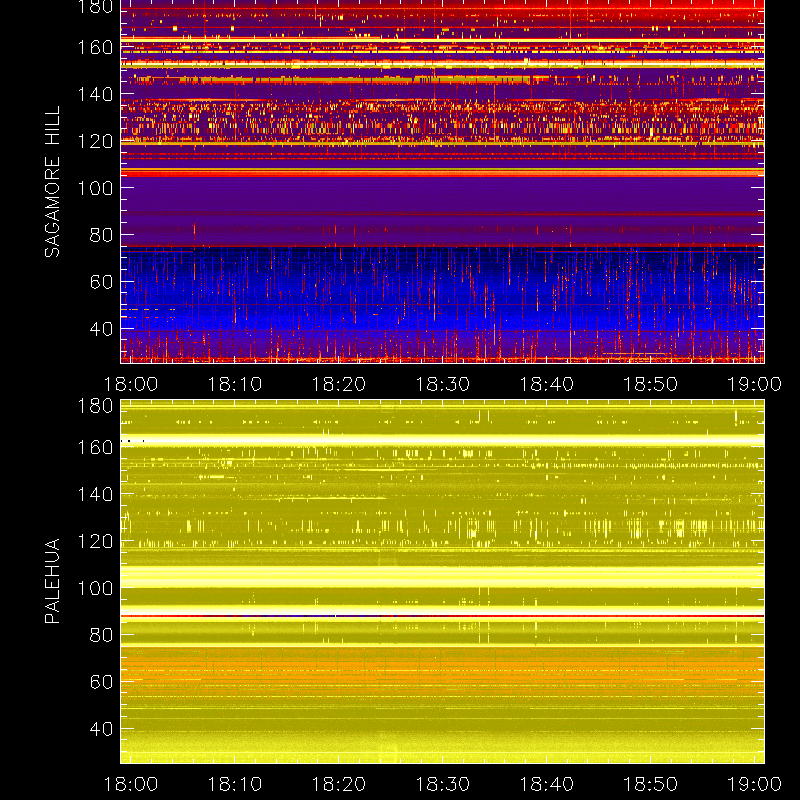Choose the 160 tick label on Palehua axis
Screen dimensions: 800x800
(95, 447)
